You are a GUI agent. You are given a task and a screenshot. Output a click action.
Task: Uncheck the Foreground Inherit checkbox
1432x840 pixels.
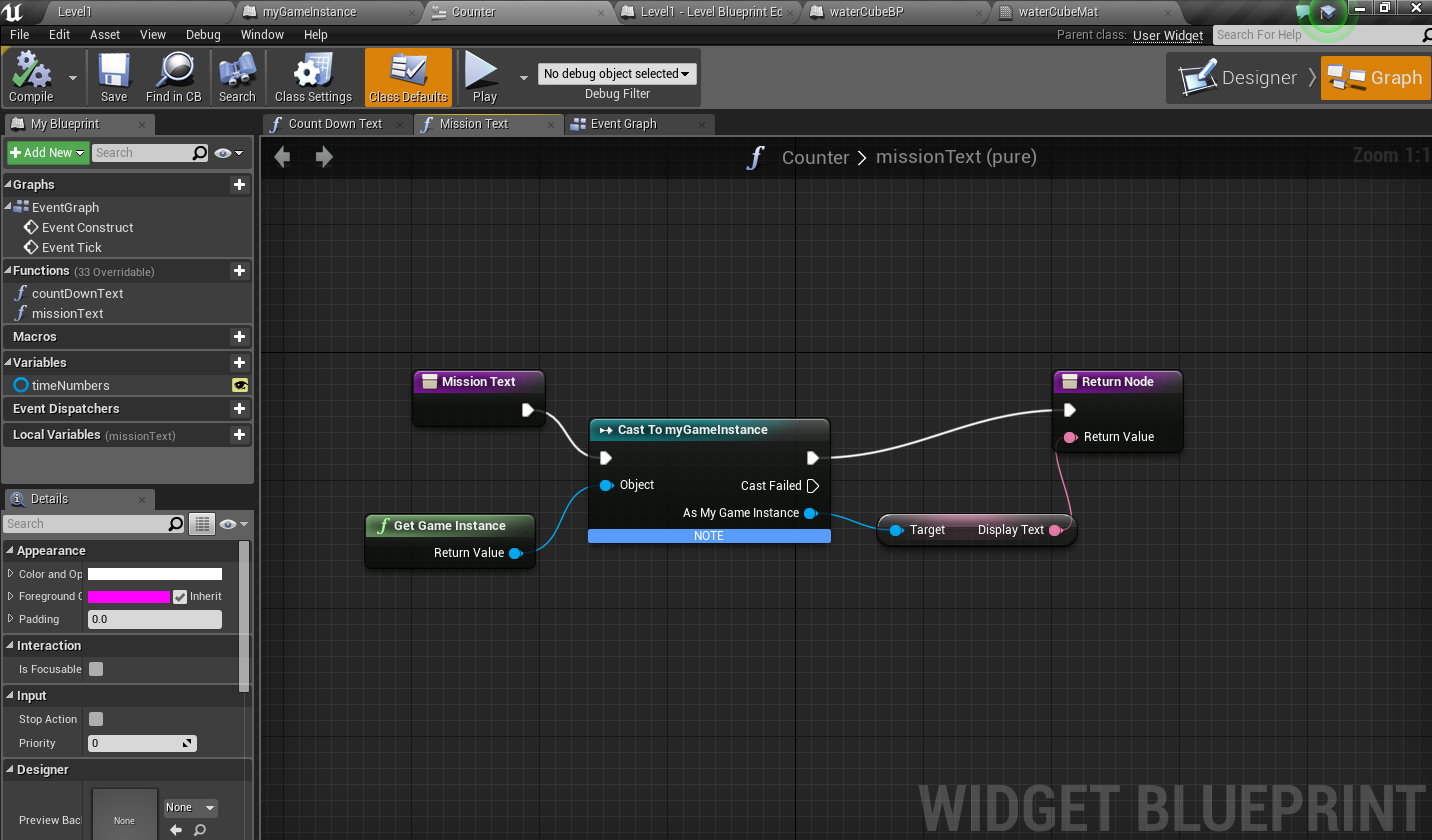click(180, 597)
